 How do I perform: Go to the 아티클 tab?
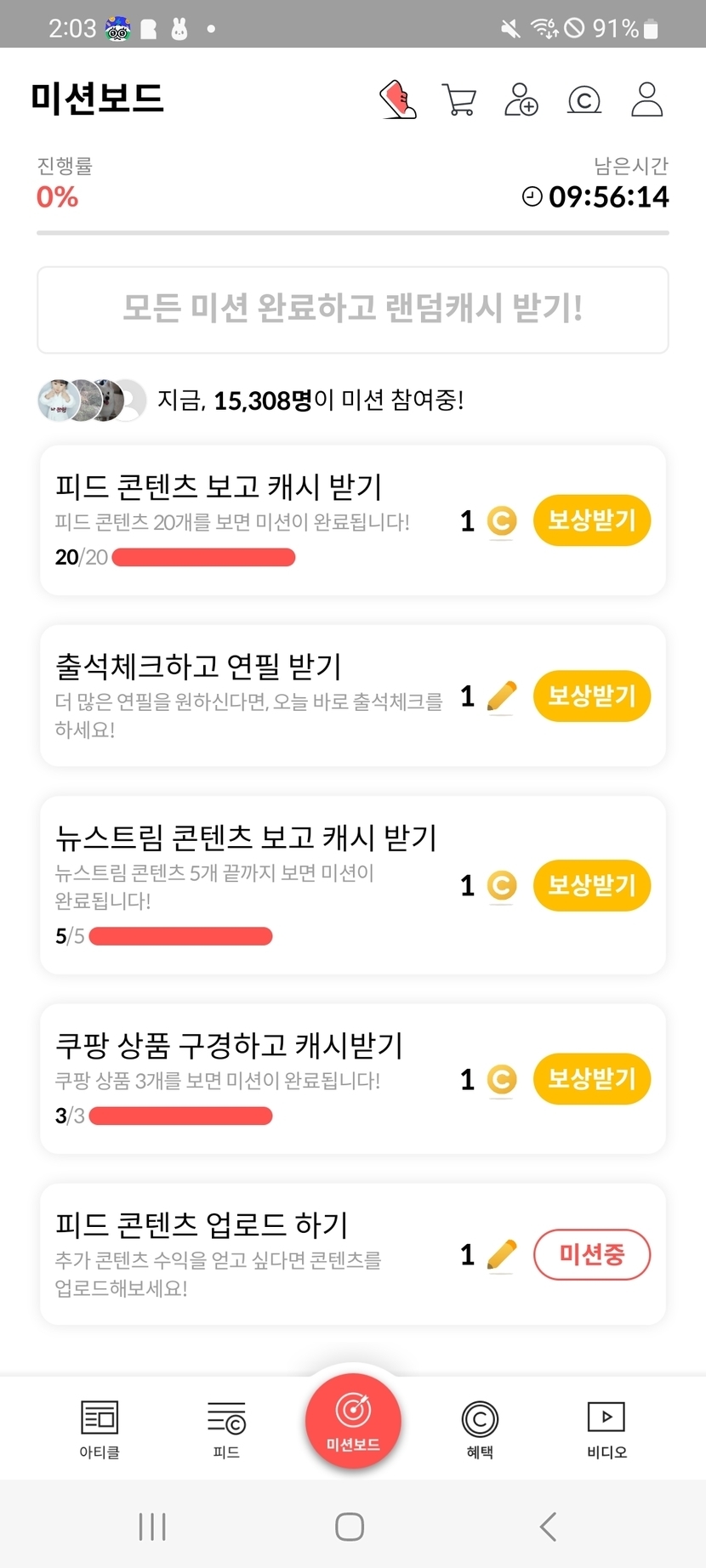click(100, 1429)
